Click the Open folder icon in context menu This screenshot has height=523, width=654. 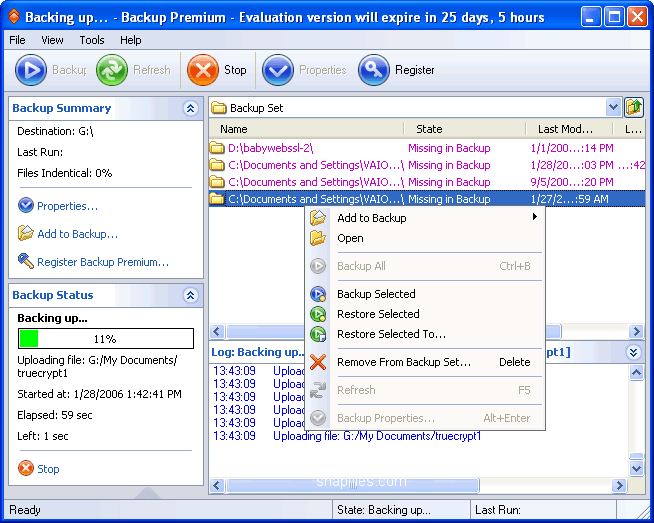click(318, 238)
